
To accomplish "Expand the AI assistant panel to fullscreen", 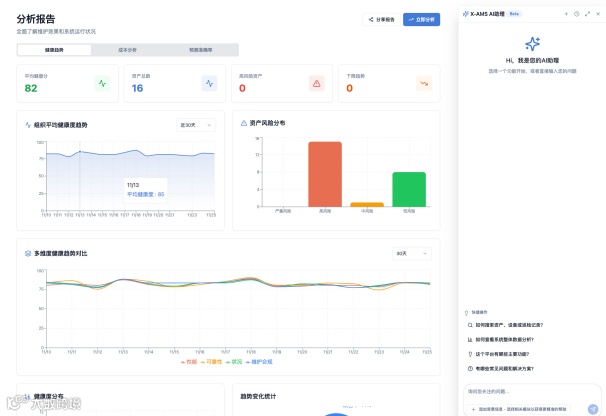I will pos(587,14).
